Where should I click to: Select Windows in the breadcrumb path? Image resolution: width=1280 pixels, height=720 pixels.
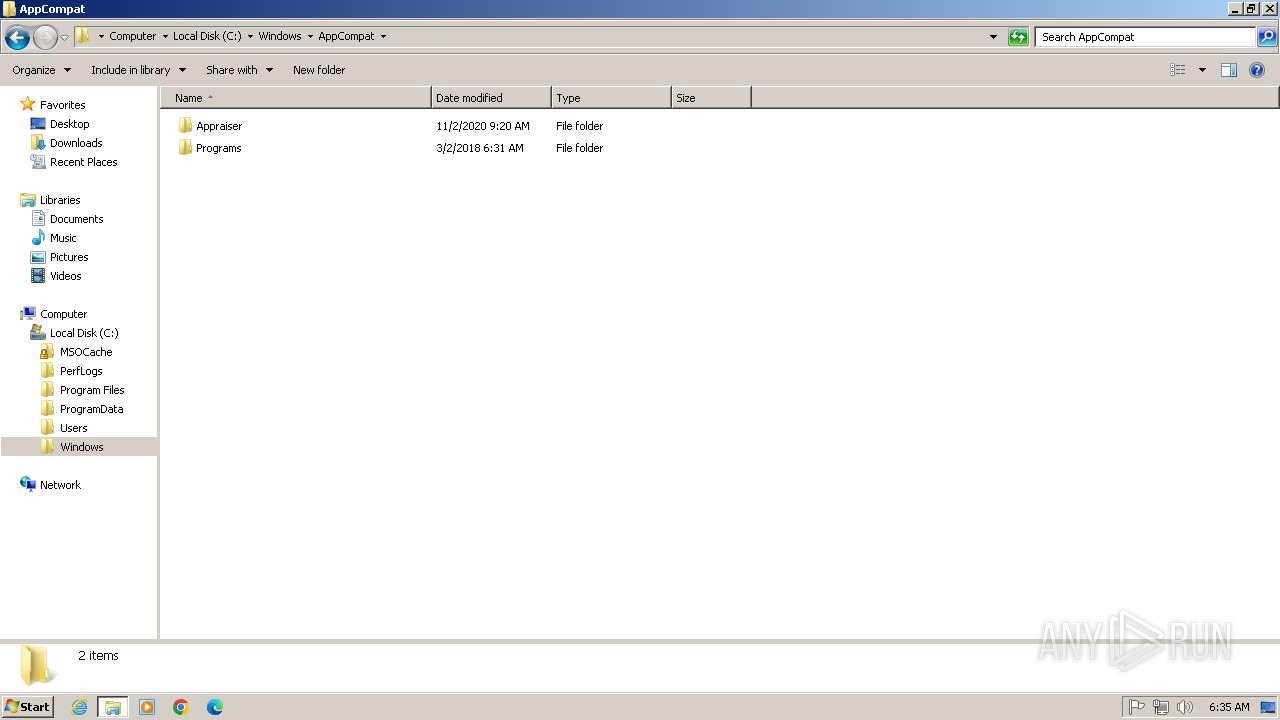[279, 36]
